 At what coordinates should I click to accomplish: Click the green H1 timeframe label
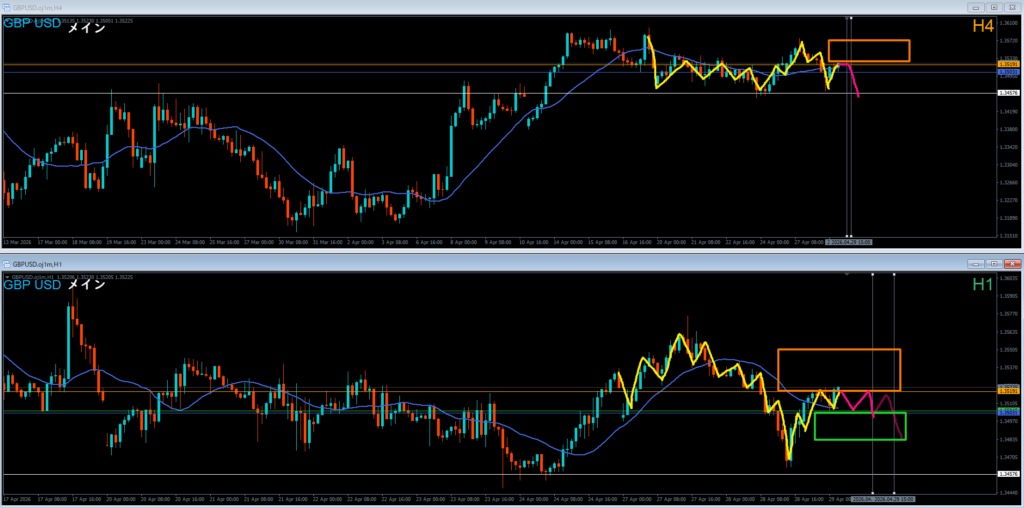(983, 284)
